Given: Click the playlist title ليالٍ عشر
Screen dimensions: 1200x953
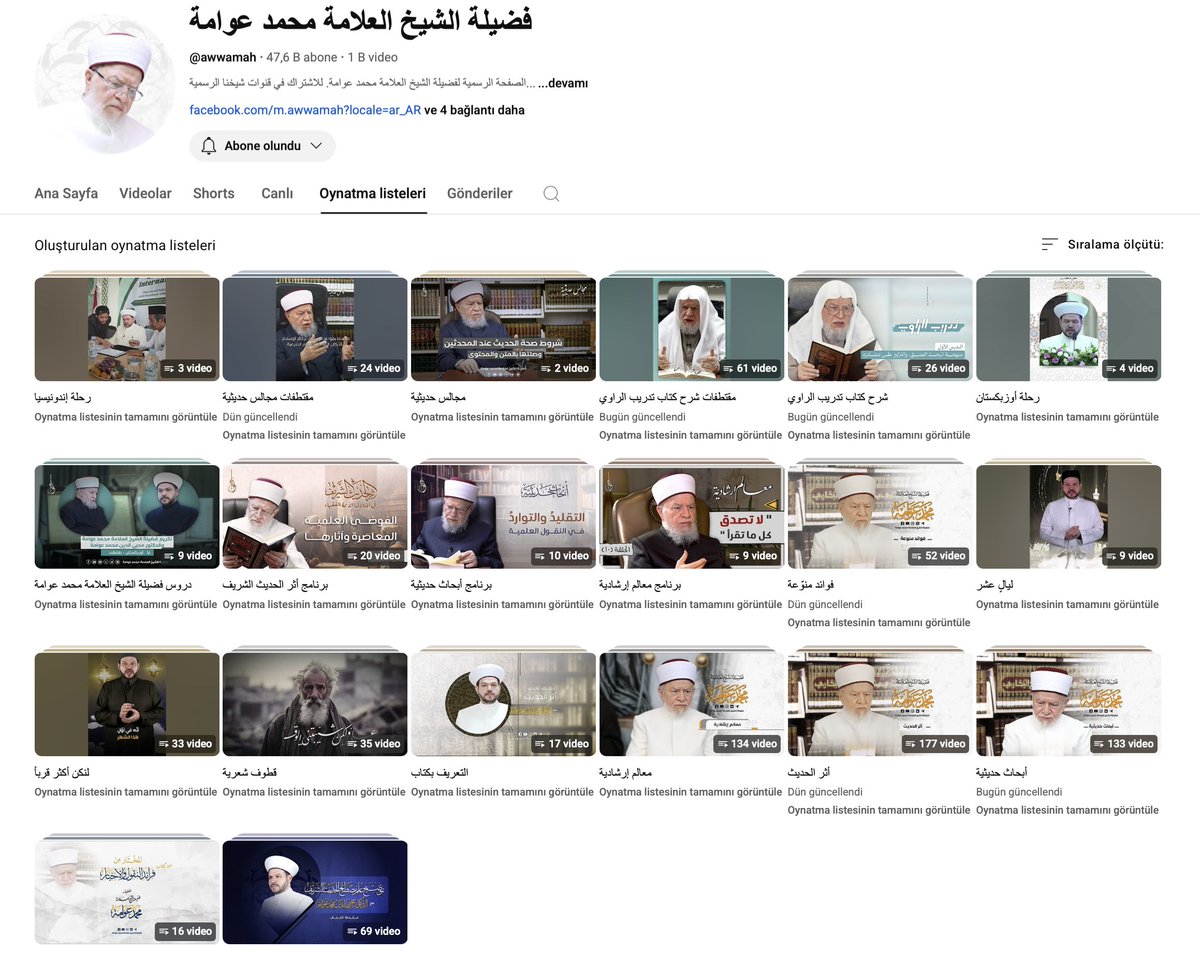Looking at the screenshot, I should (x=996, y=584).
